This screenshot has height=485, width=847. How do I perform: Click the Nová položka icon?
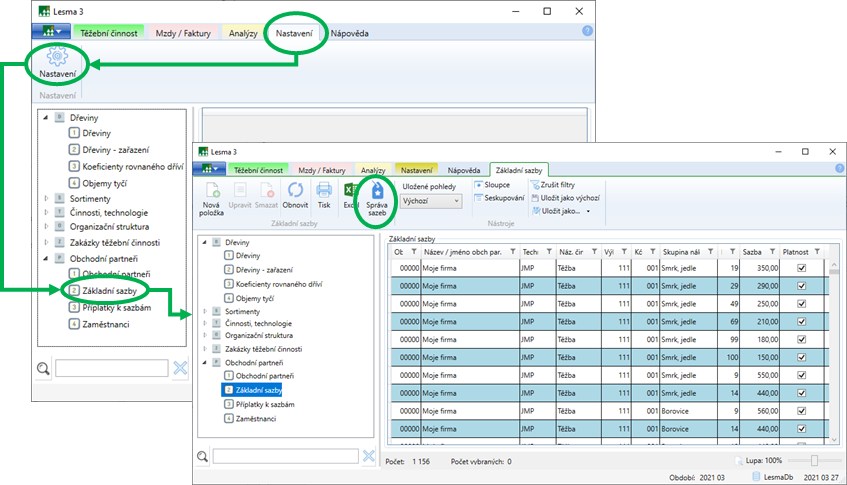click(x=212, y=192)
